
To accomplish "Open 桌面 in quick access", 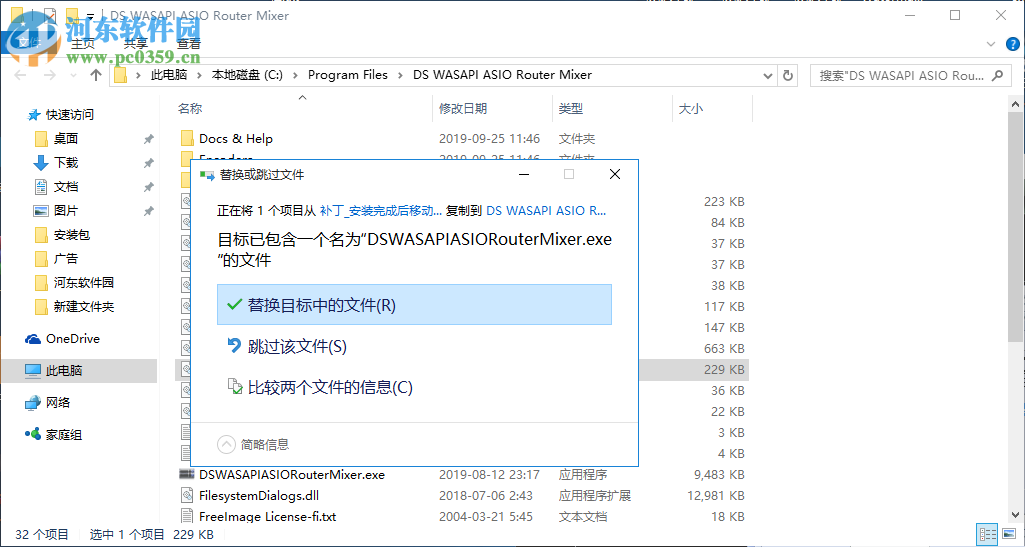I will click(66, 139).
